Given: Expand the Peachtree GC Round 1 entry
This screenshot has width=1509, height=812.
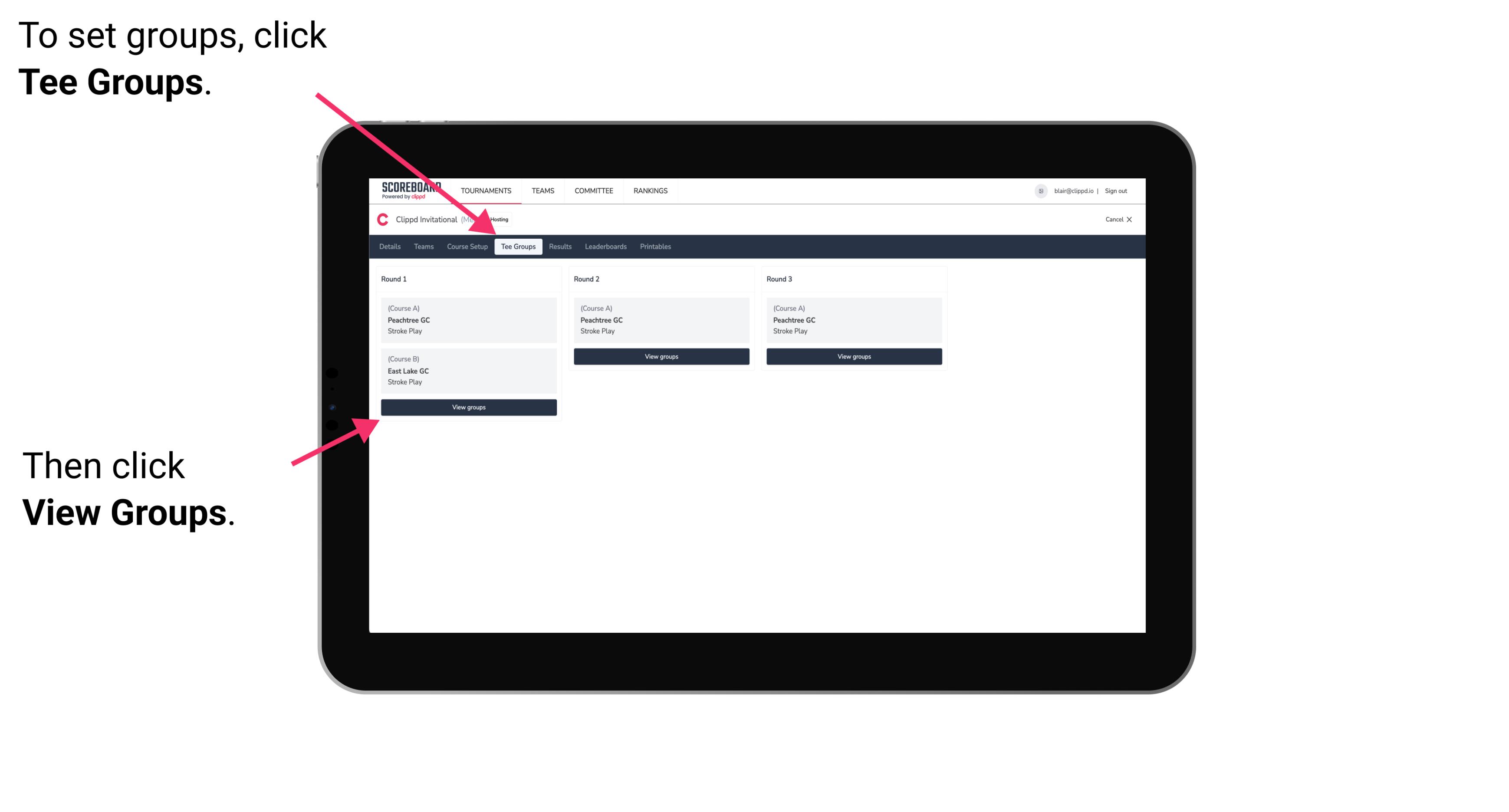Looking at the screenshot, I should click(x=468, y=319).
